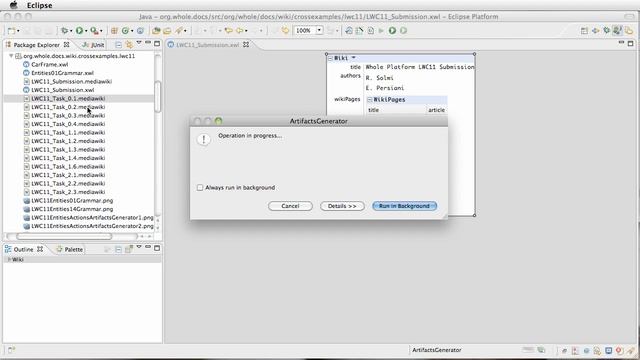640x360 pixels.
Task: Select LWC11_Submission.xwl in Package Explorer tree
Action: point(62,90)
